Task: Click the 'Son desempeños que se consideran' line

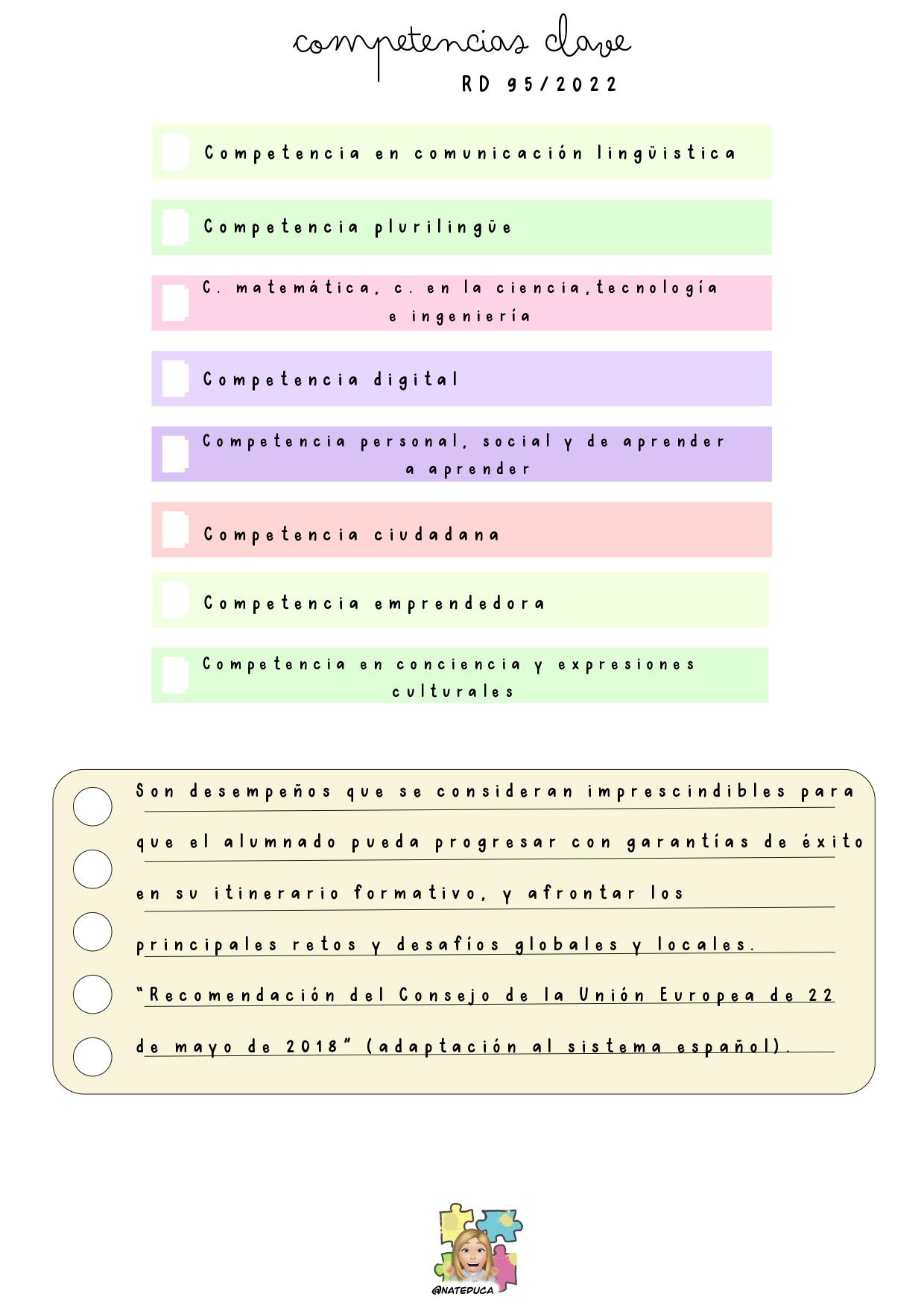Action: (x=355, y=792)
